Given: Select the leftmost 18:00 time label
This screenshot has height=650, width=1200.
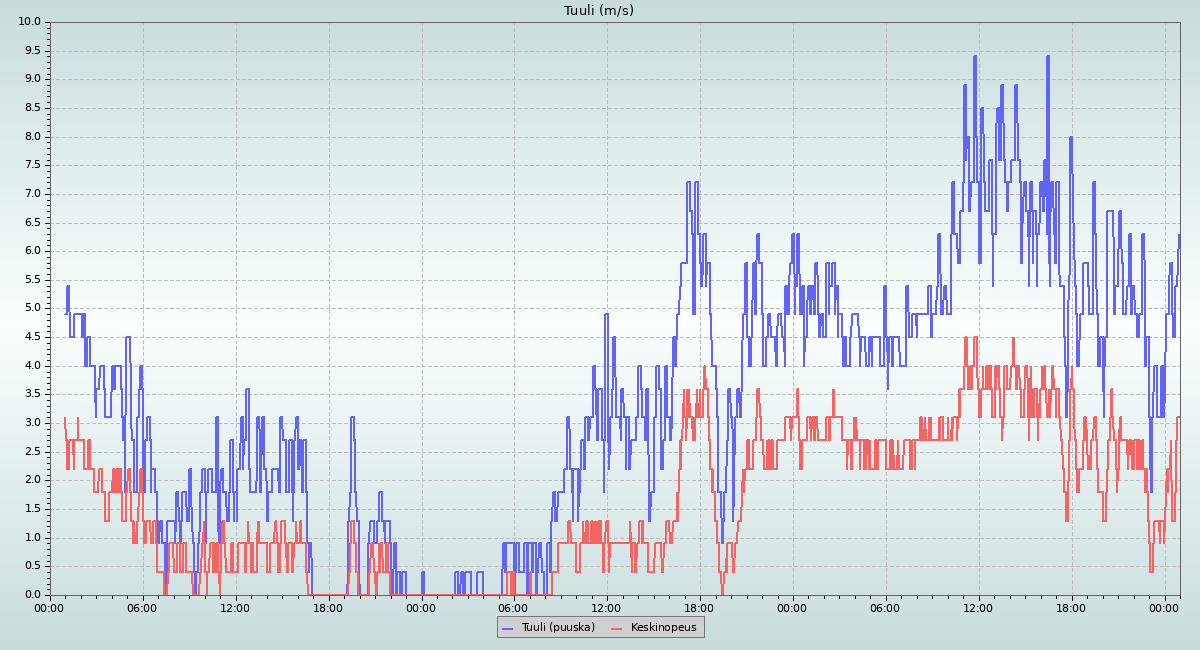Looking at the screenshot, I should [328, 607].
